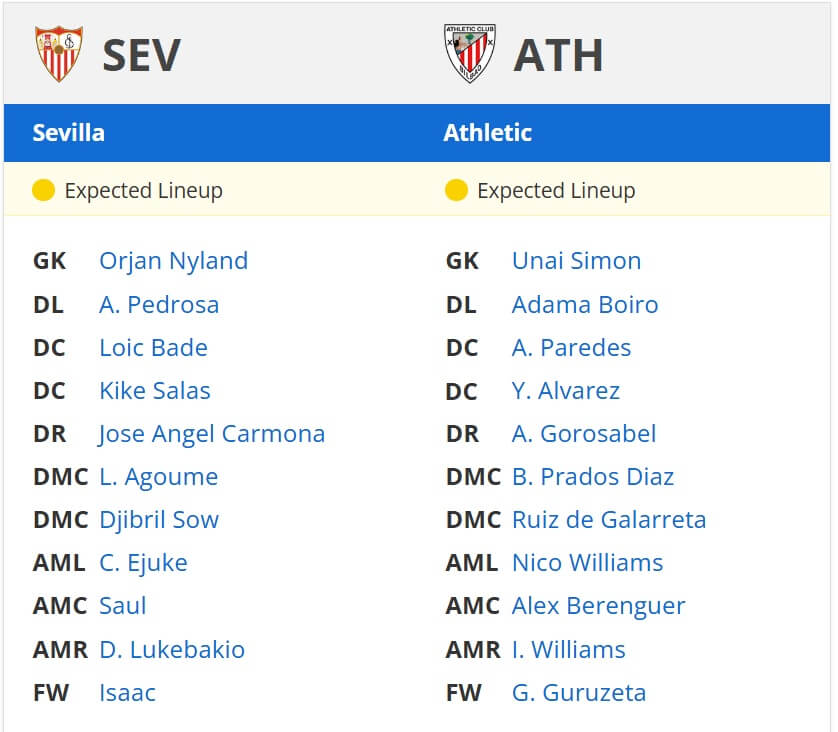The width and height of the screenshot is (838, 732).
Task: View D. Lukebakio player profile
Action: coord(172,649)
